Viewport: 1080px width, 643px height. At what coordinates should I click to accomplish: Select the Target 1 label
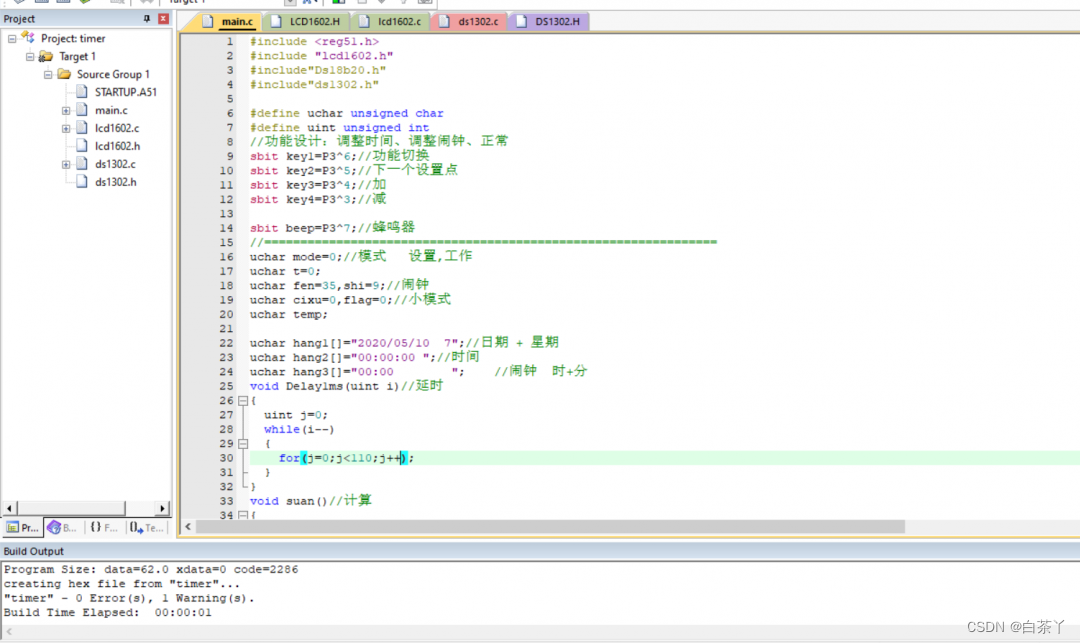(77, 56)
